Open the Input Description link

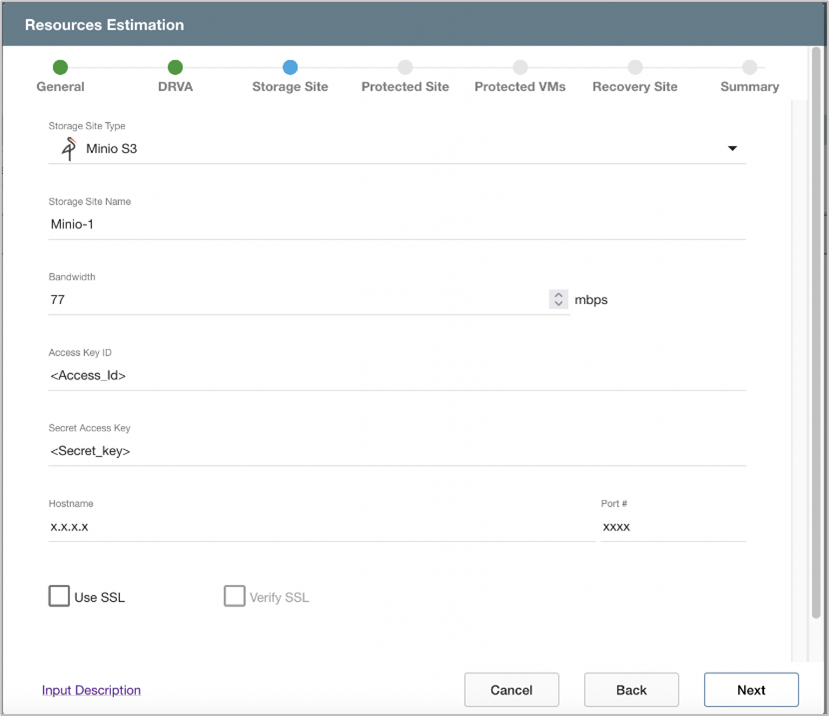(x=91, y=690)
